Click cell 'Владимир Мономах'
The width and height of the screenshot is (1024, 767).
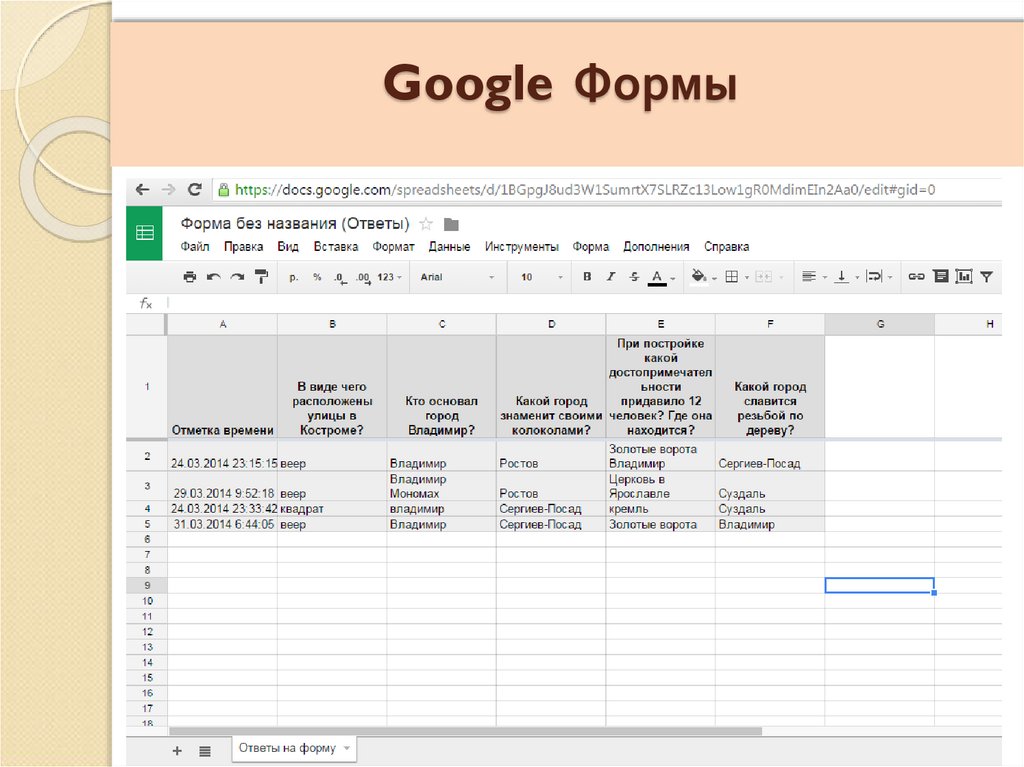coord(441,486)
